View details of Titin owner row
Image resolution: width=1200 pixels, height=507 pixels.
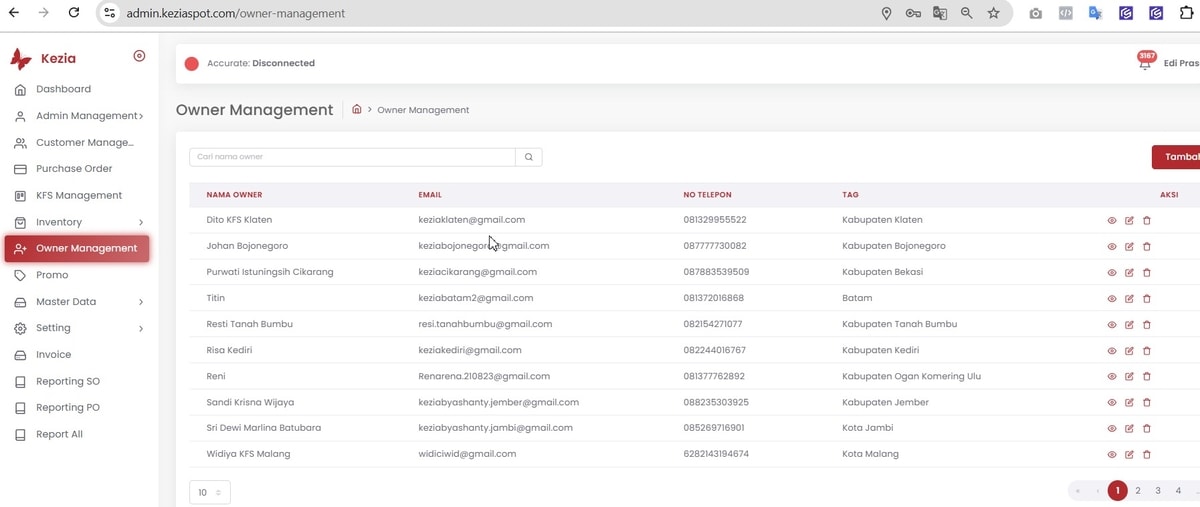click(1112, 299)
